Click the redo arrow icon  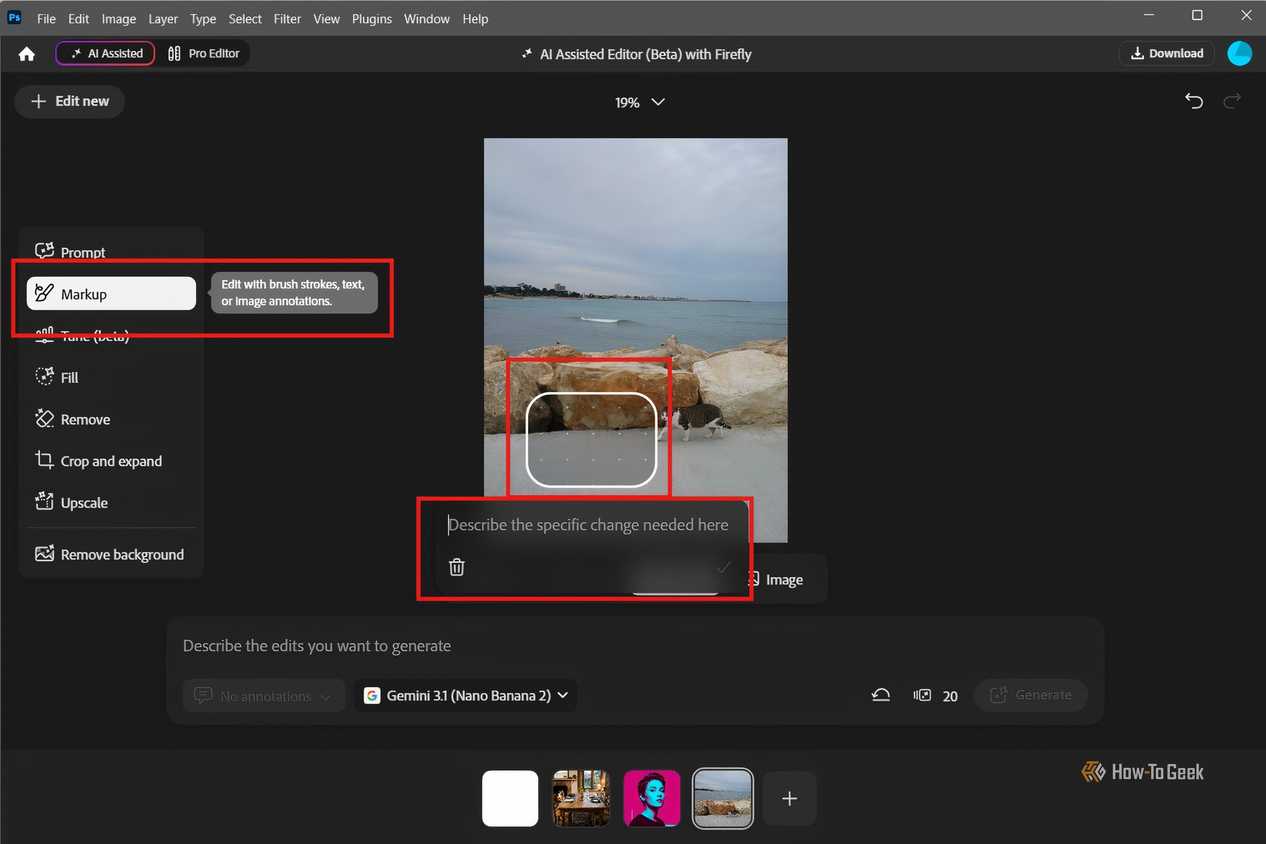click(x=1233, y=100)
